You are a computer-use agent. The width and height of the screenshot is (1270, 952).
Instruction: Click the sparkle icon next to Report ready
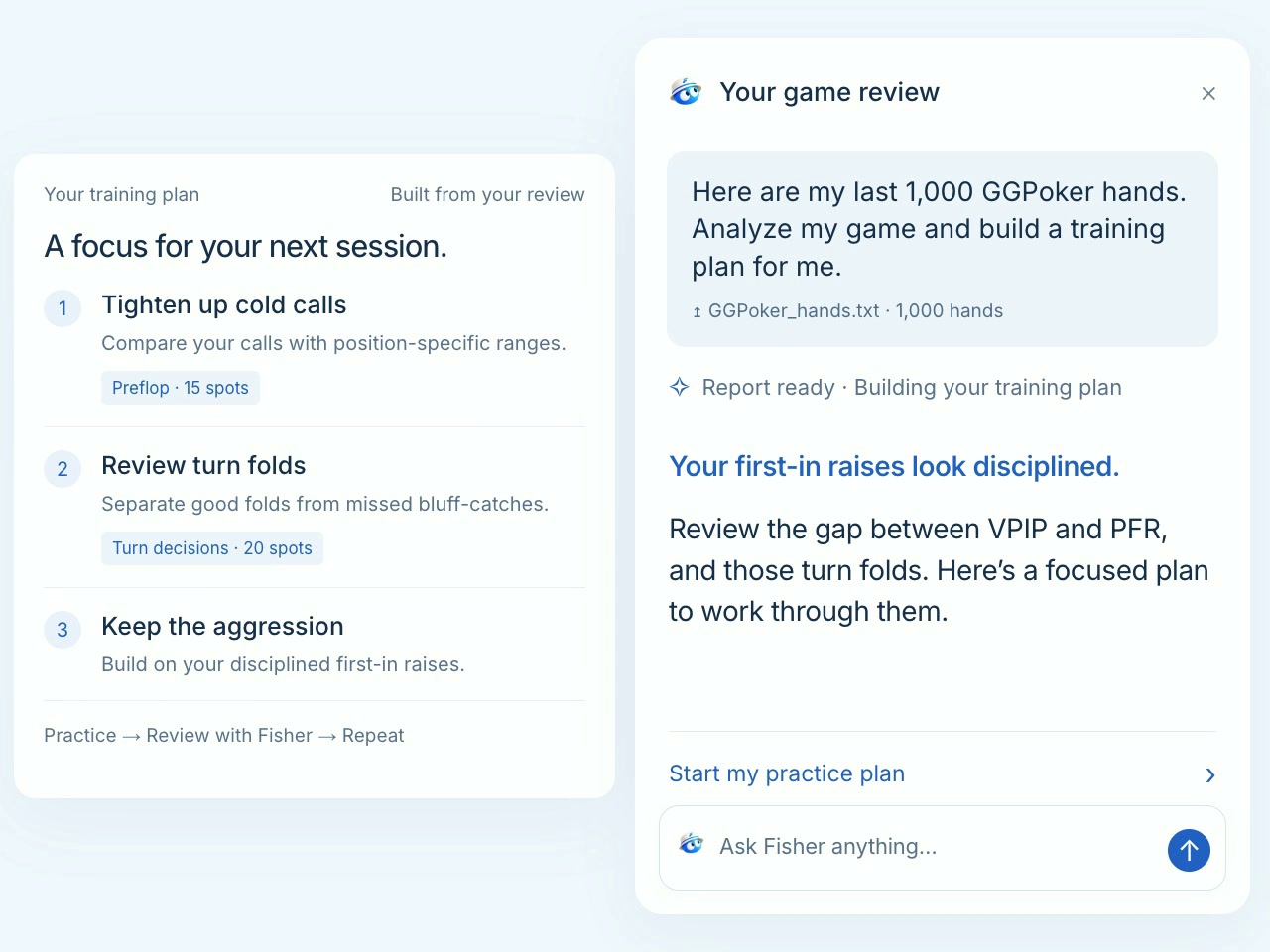coord(680,387)
